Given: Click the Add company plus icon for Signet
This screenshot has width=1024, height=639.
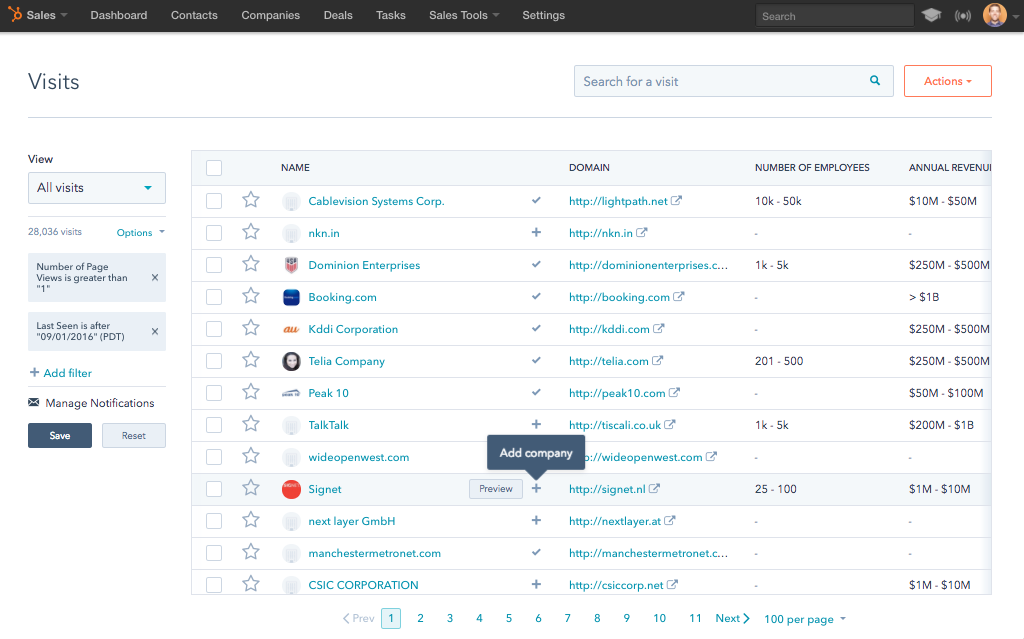Looking at the screenshot, I should tap(536, 488).
